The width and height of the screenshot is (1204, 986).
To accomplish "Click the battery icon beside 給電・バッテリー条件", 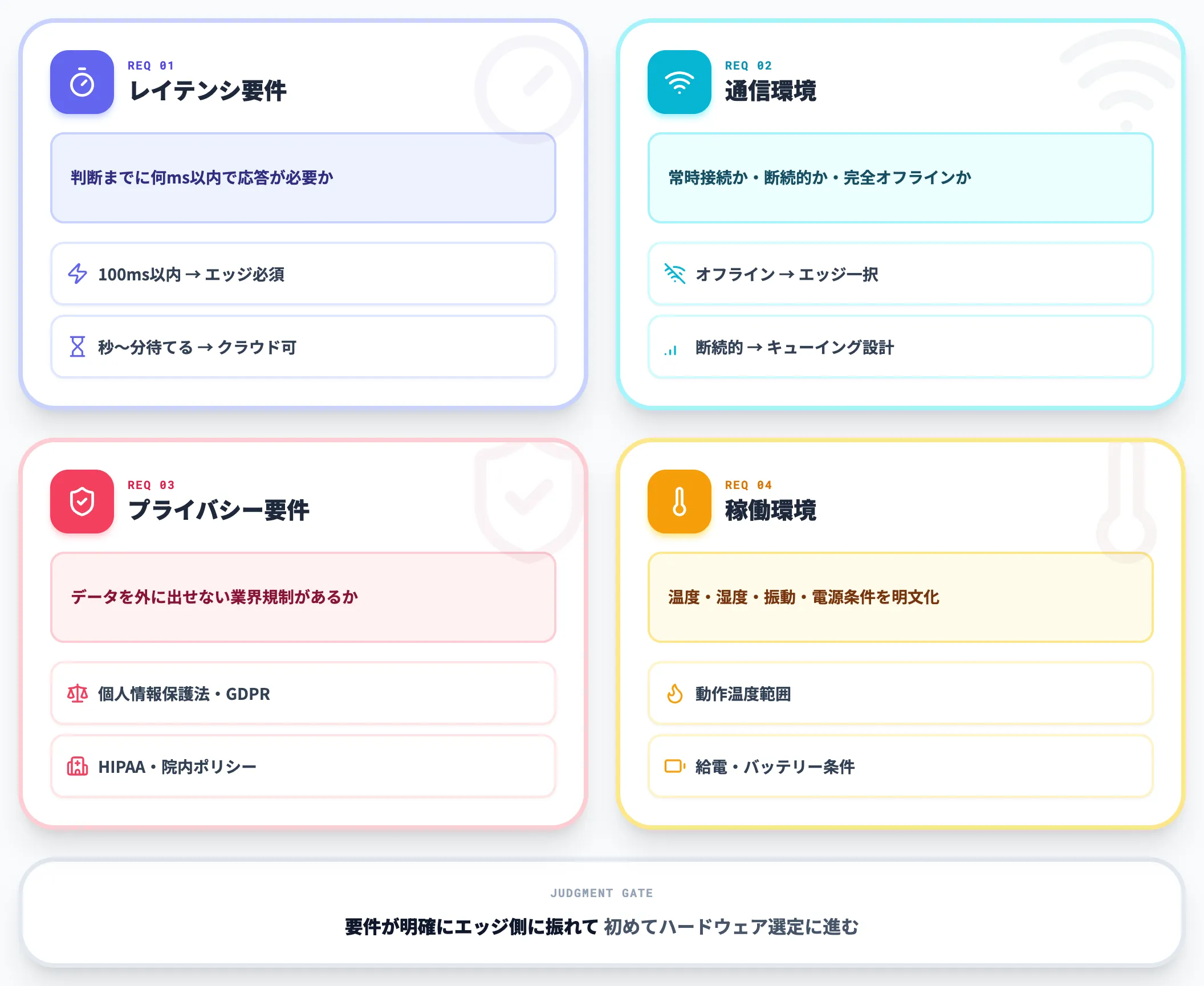I will click(x=675, y=767).
